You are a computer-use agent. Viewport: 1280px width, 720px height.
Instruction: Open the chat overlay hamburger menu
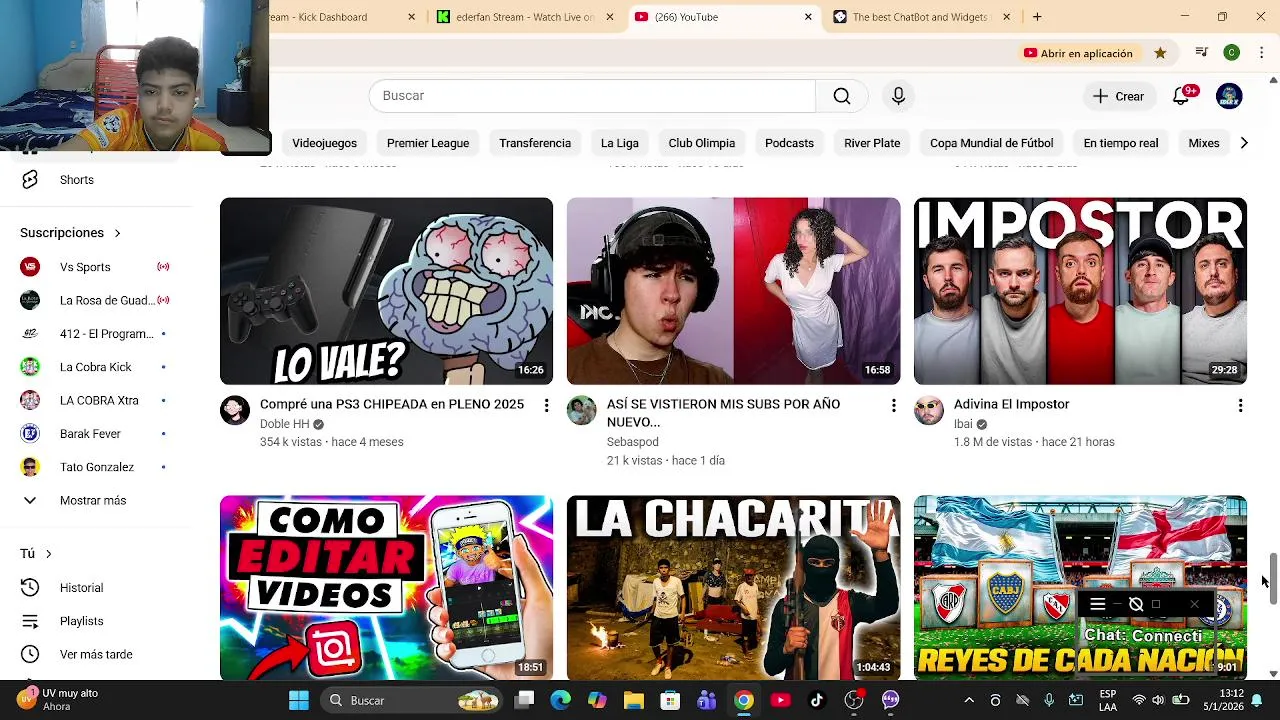[x=1097, y=604]
